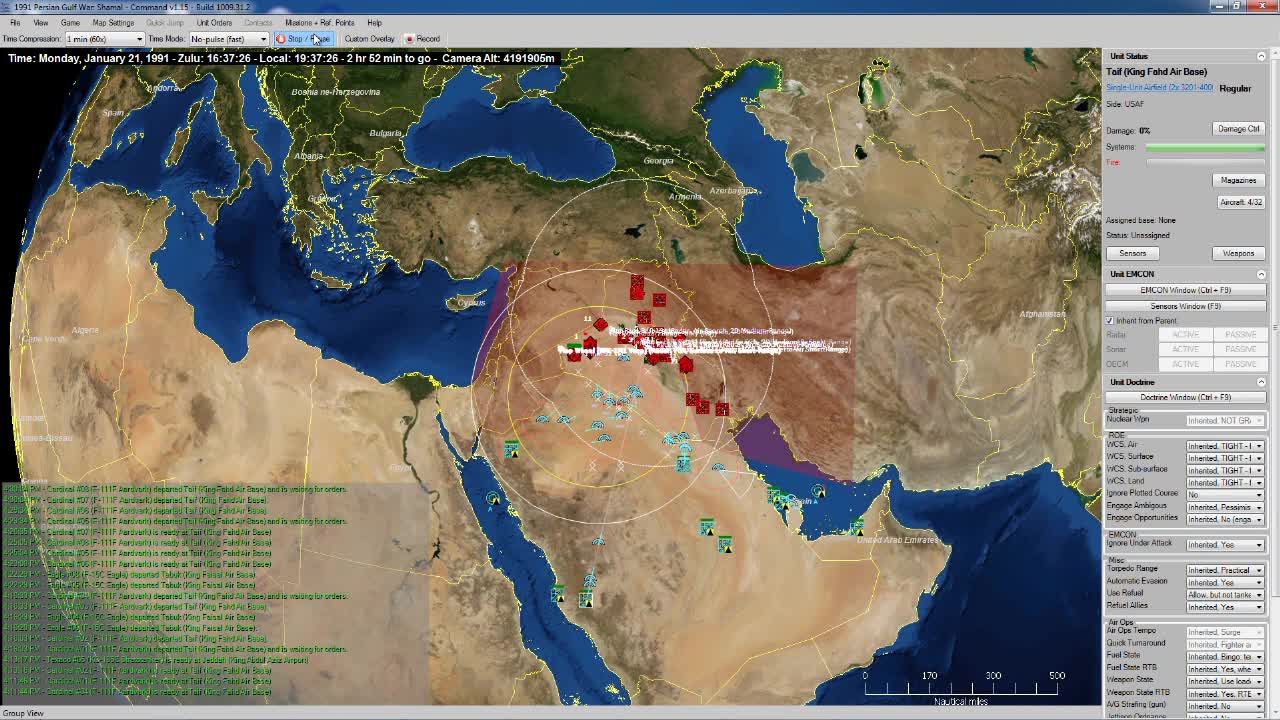Set Sonar EMCON to ACTIVE

click(x=1185, y=349)
